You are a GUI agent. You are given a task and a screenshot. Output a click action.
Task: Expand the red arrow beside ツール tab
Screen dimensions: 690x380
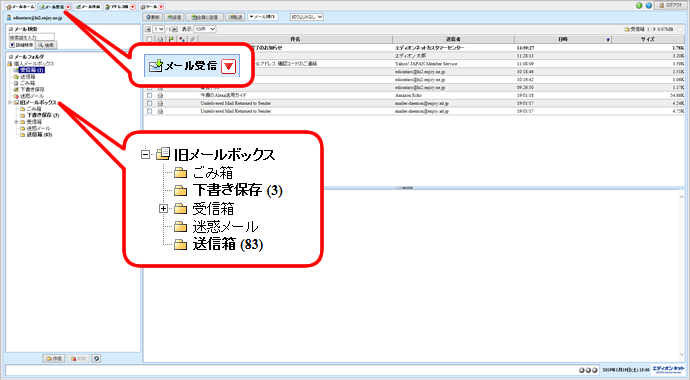click(161, 7)
